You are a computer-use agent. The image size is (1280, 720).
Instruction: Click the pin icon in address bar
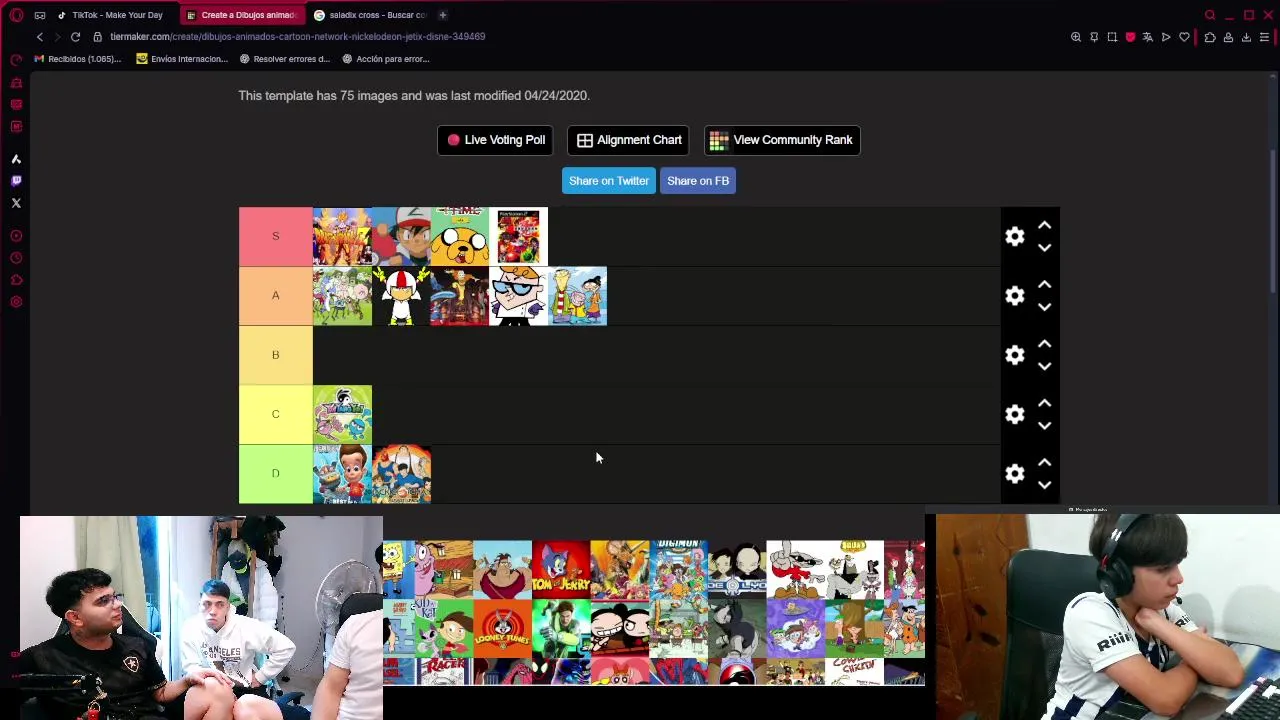click(x=1094, y=37)
